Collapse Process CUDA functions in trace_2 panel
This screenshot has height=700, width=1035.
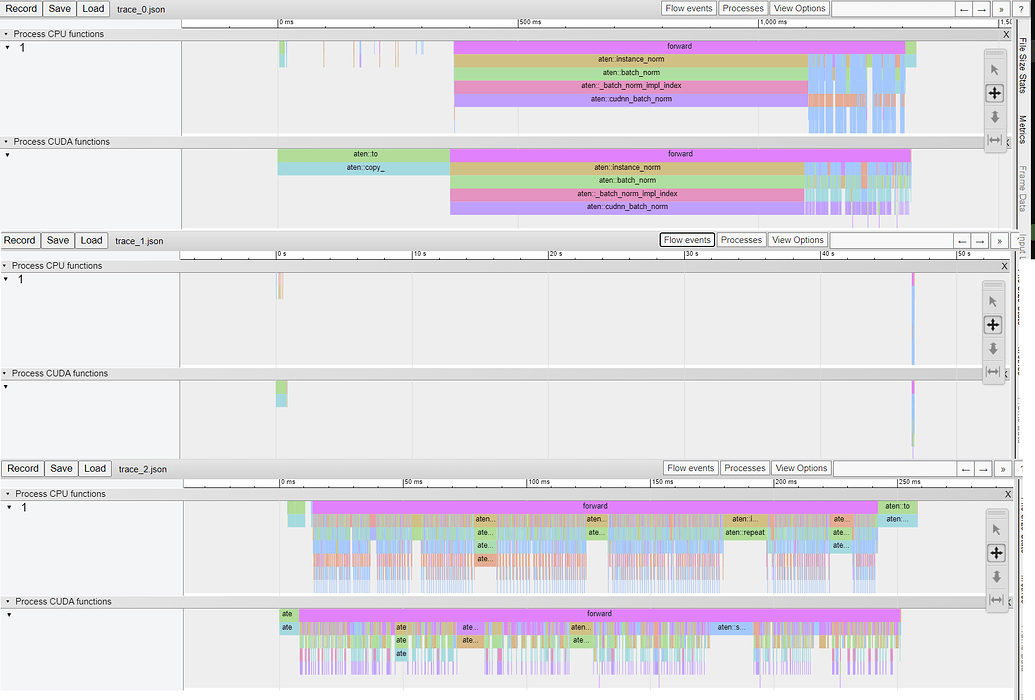(x=6, y=602)
